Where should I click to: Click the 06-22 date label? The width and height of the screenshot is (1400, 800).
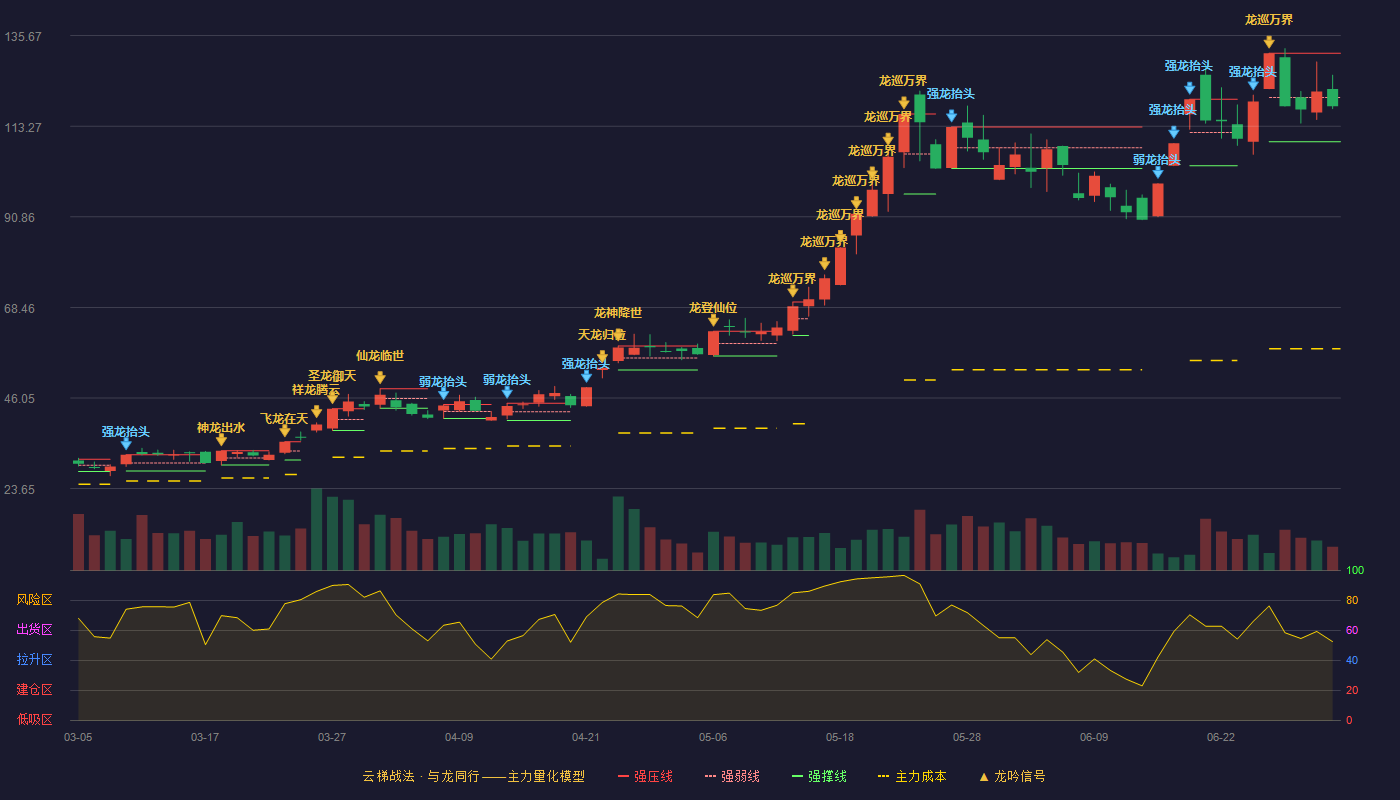coord(1221,737)
